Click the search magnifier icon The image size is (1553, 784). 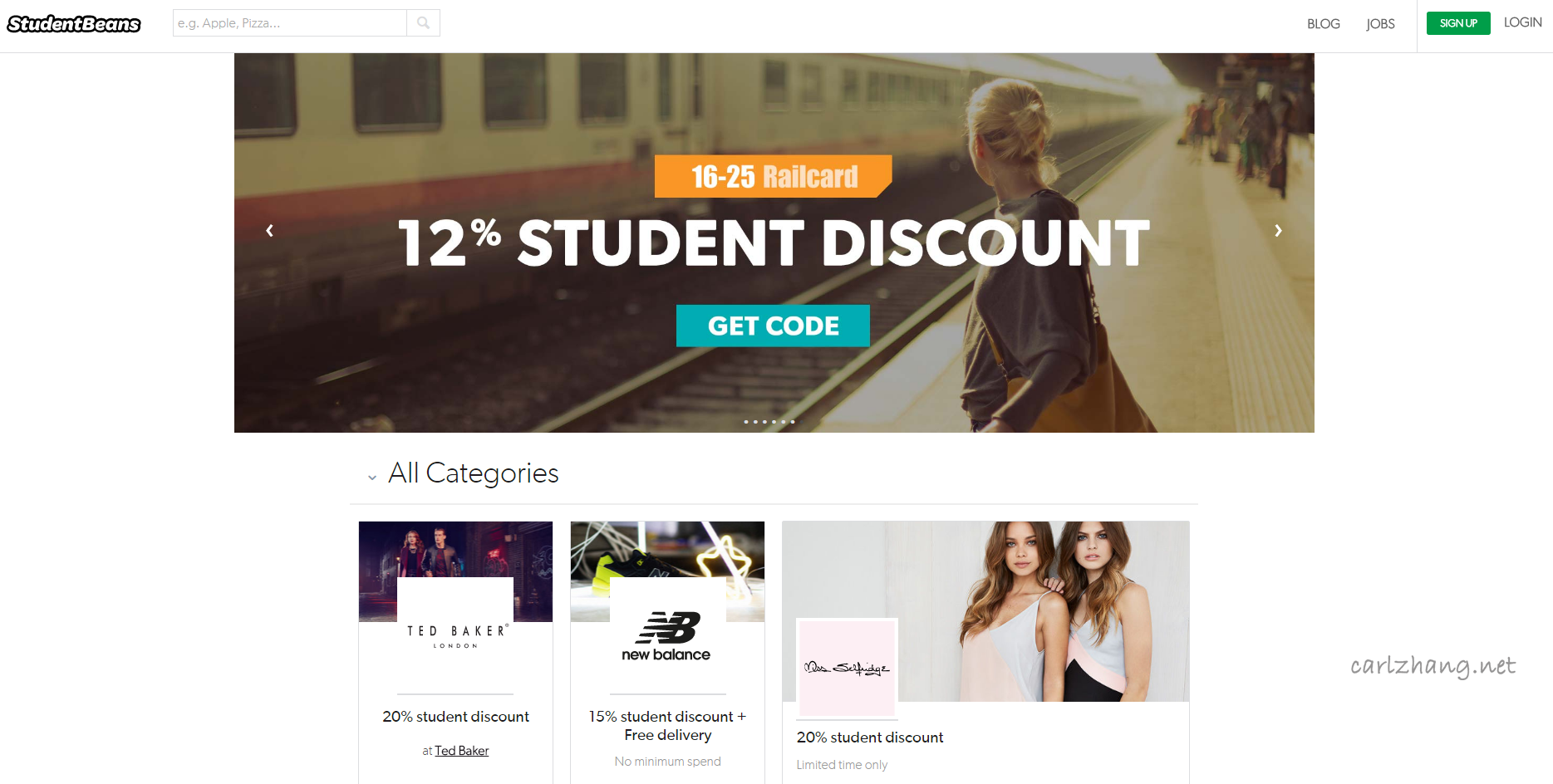(424, 23)
